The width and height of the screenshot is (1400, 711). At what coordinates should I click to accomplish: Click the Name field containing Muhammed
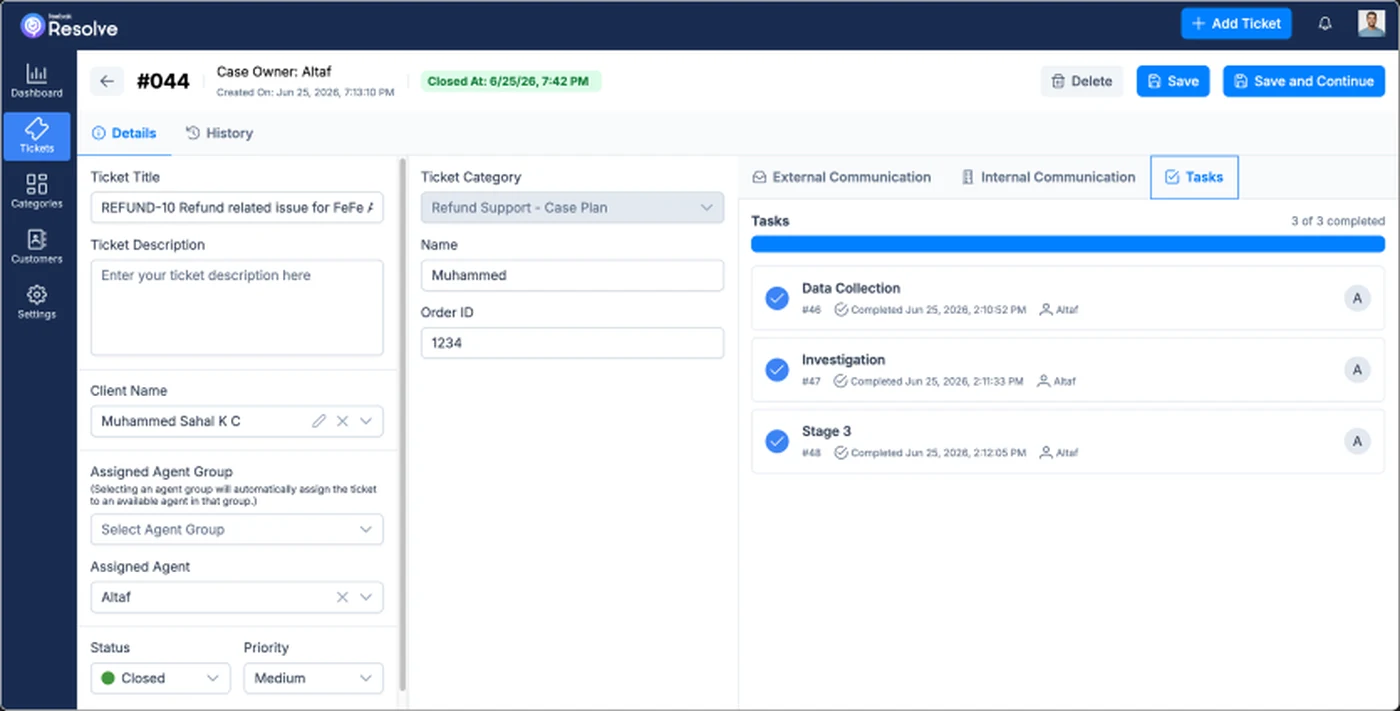(x=572, y=275)
